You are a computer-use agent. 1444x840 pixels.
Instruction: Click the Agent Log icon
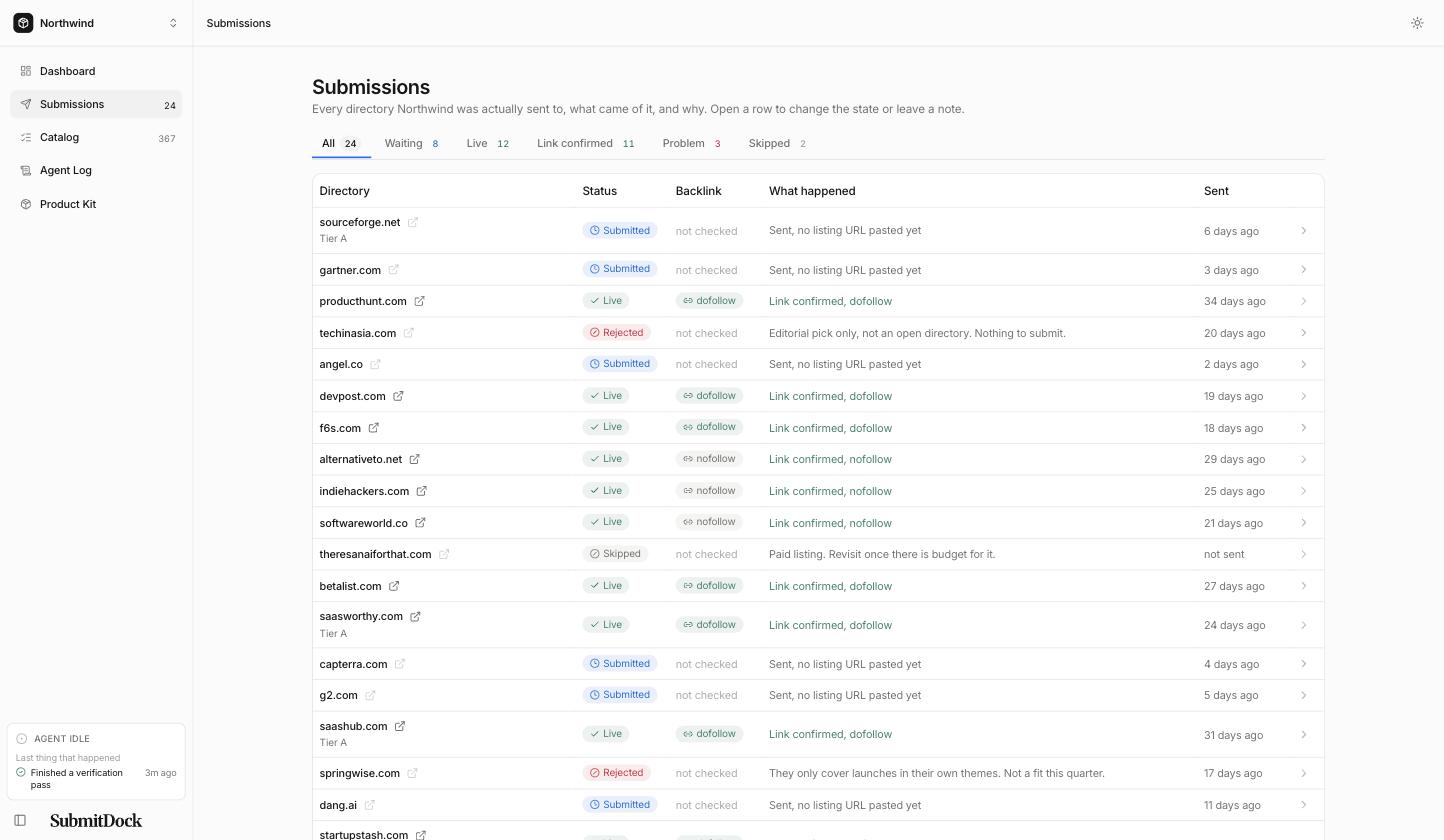[26, 170]
